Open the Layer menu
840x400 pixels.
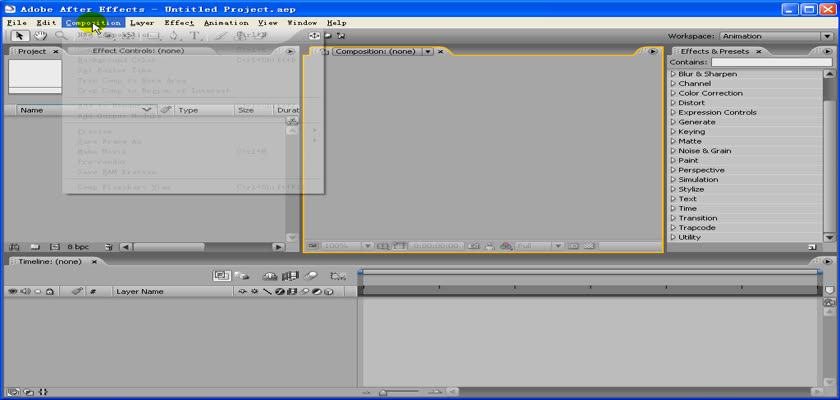(142, 23)
